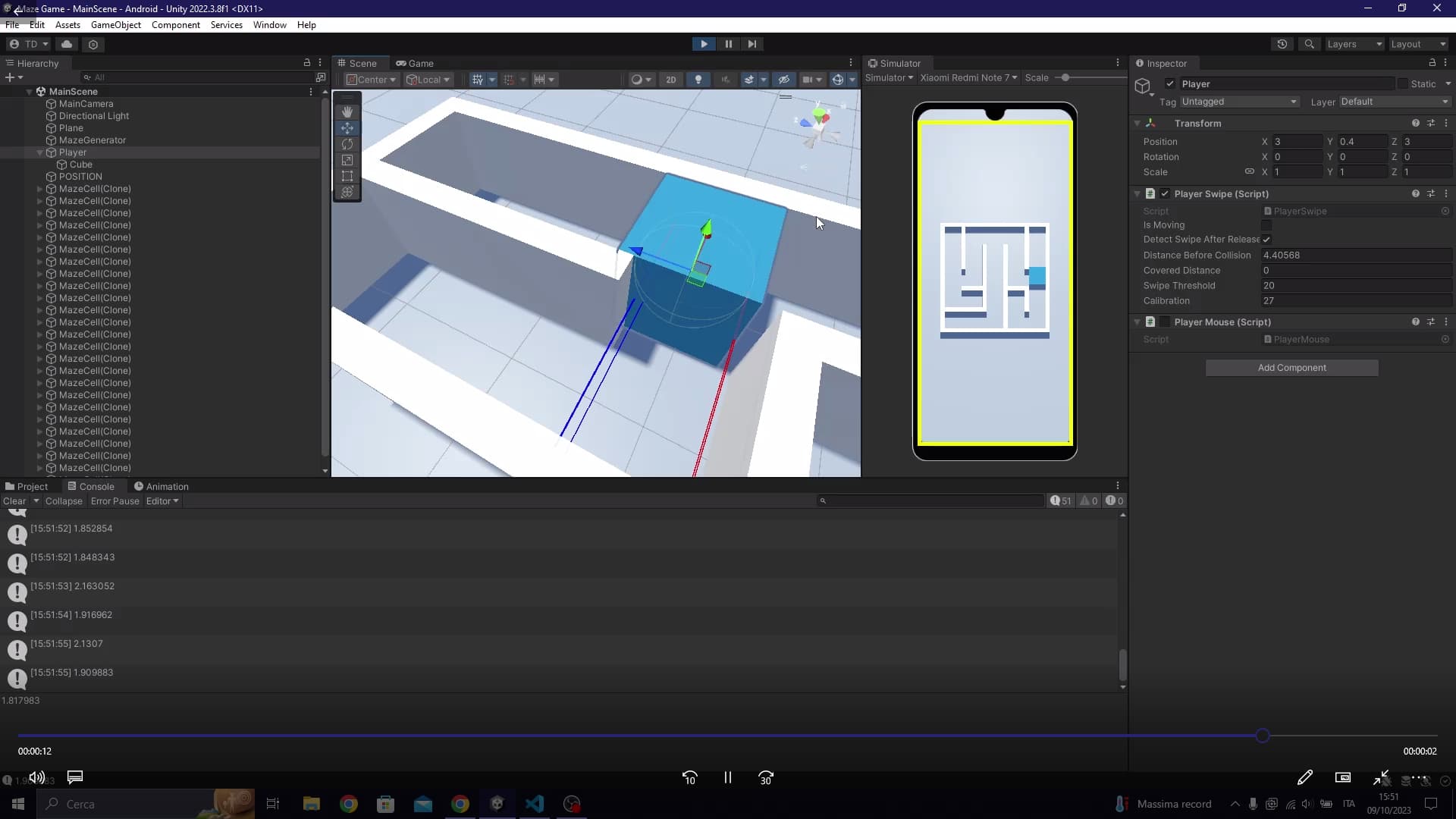Click the Add Component button
The image size is (1456, 819).
pyautogui.click(x=1291, y=367)
